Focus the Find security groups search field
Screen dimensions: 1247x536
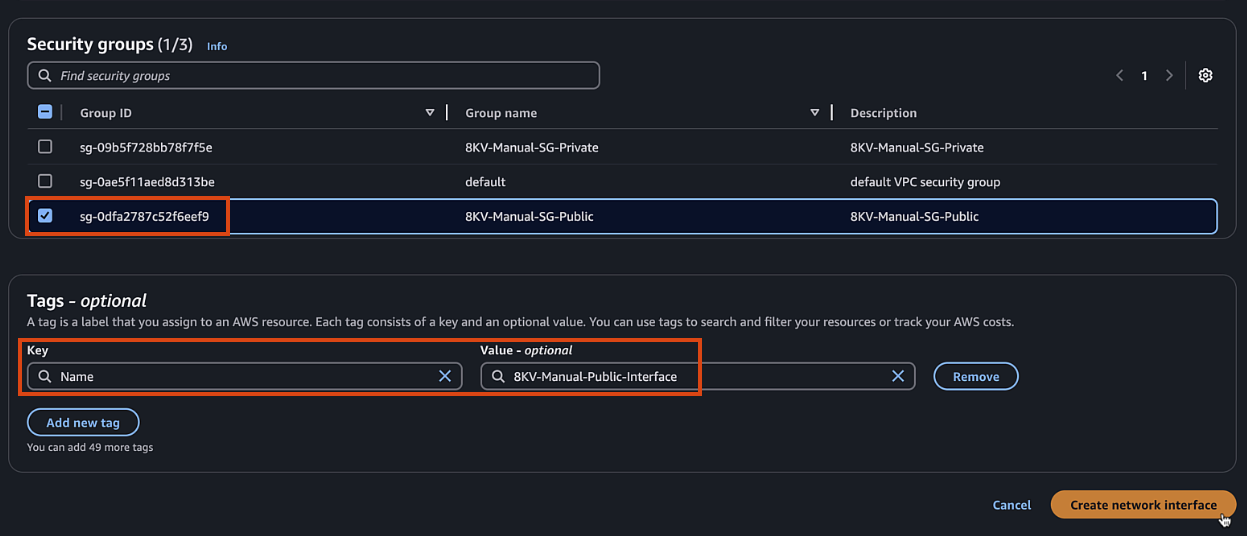(320, 76)
